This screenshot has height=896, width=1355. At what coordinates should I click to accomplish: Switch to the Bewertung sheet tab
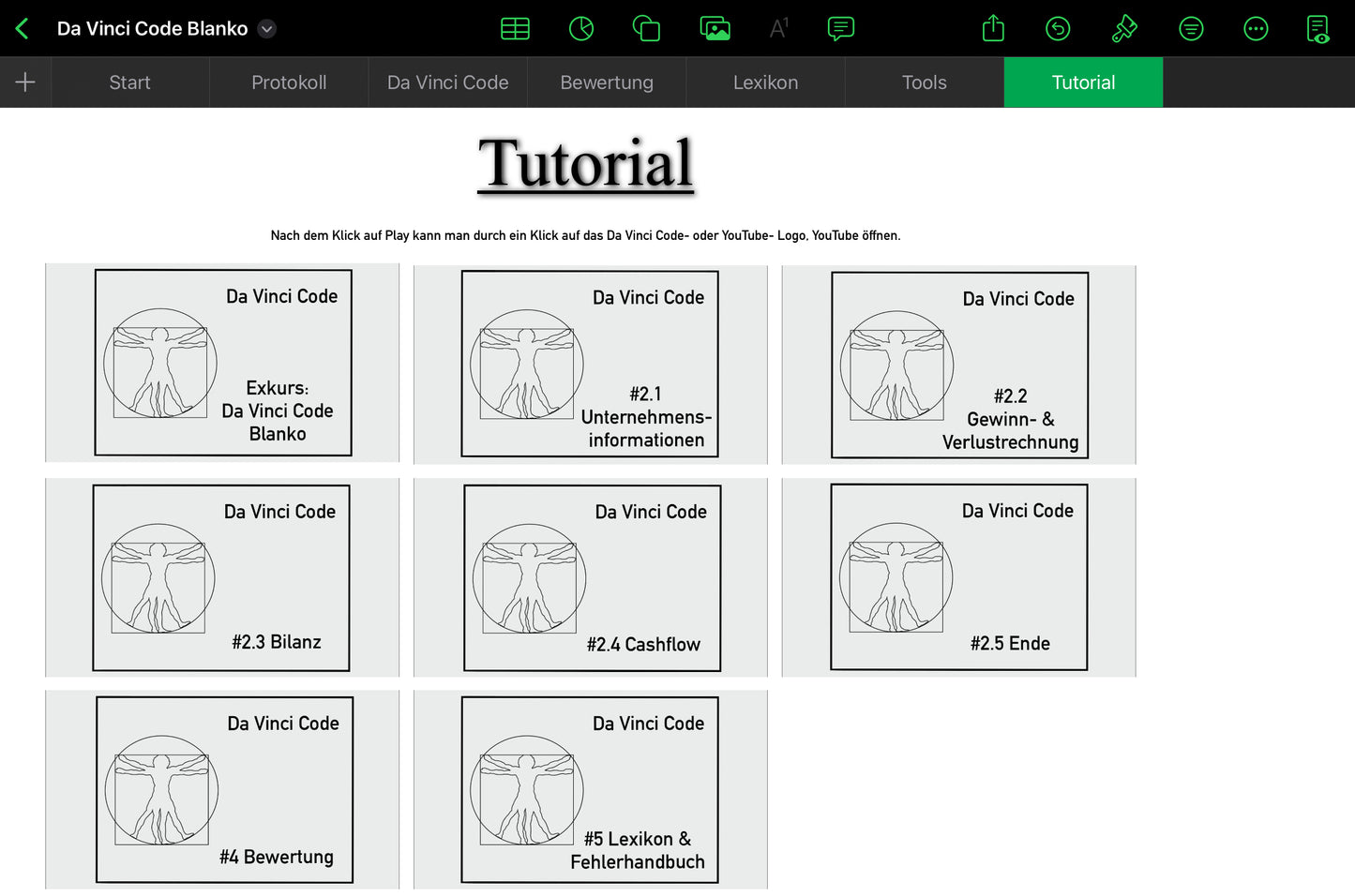coord(607,82)
